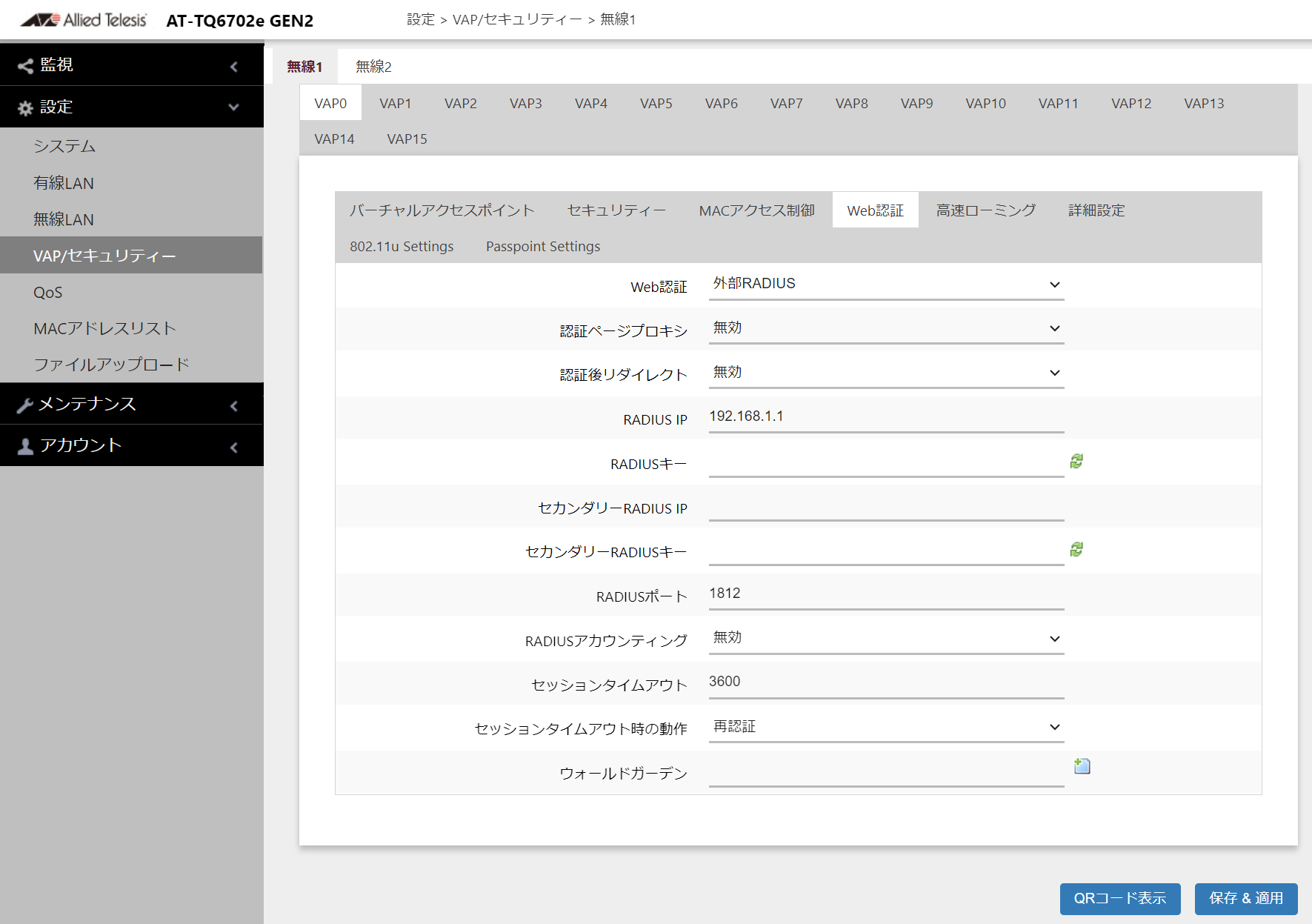Viewport: 1312px width, 924px height.
Task: Select the VAP13 tab
Action: (x=1205, y=103)
